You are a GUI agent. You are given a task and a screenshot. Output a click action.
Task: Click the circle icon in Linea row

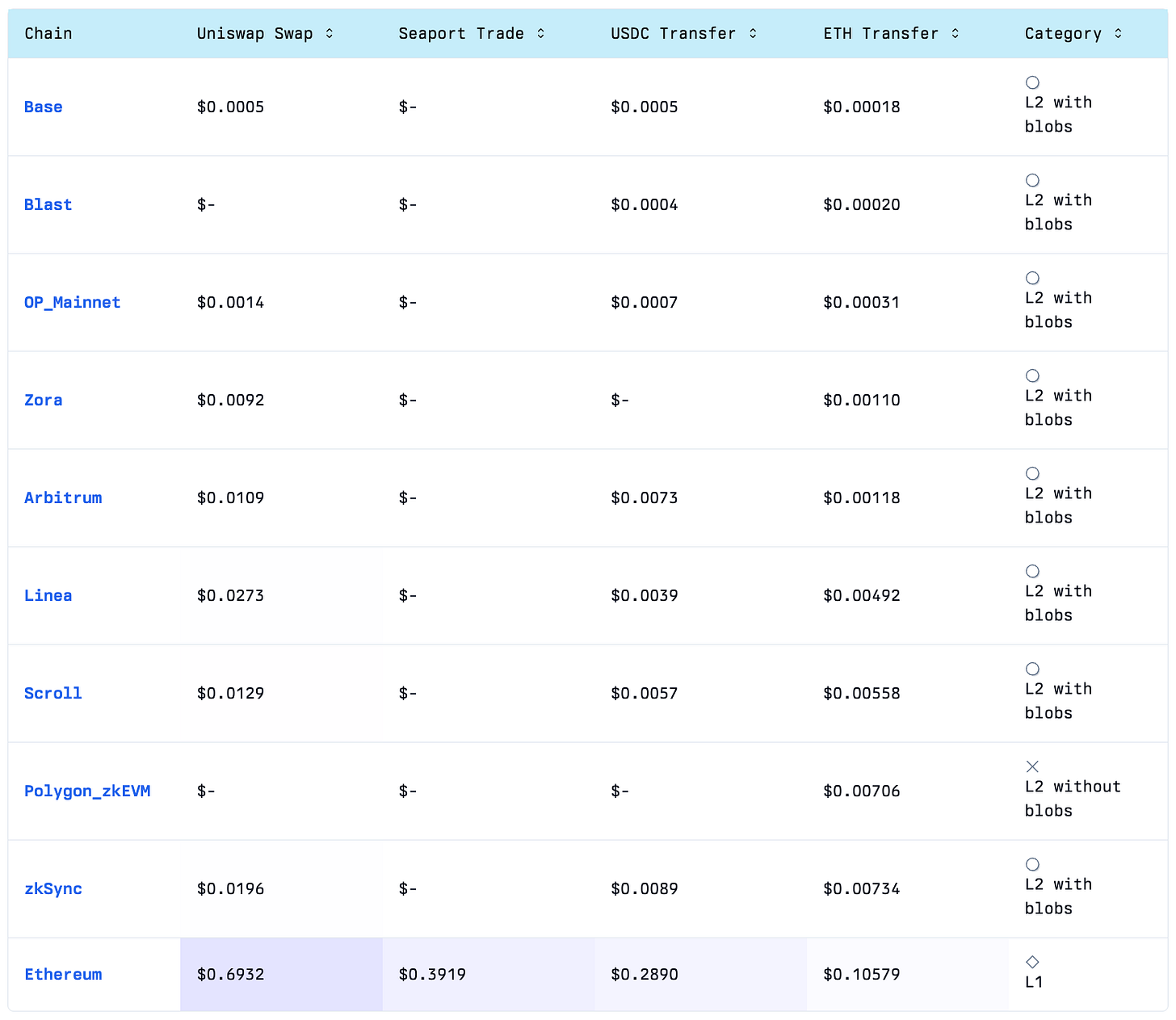(x=1032, y=571)
